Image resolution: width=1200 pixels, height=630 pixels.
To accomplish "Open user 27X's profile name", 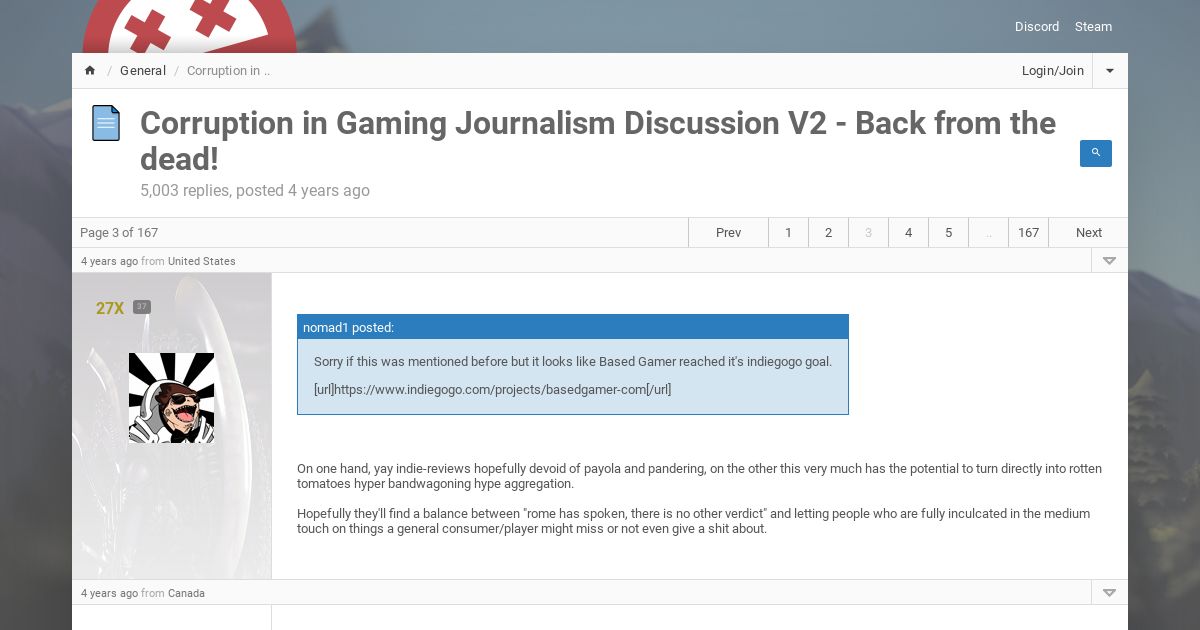I will 110,308.
